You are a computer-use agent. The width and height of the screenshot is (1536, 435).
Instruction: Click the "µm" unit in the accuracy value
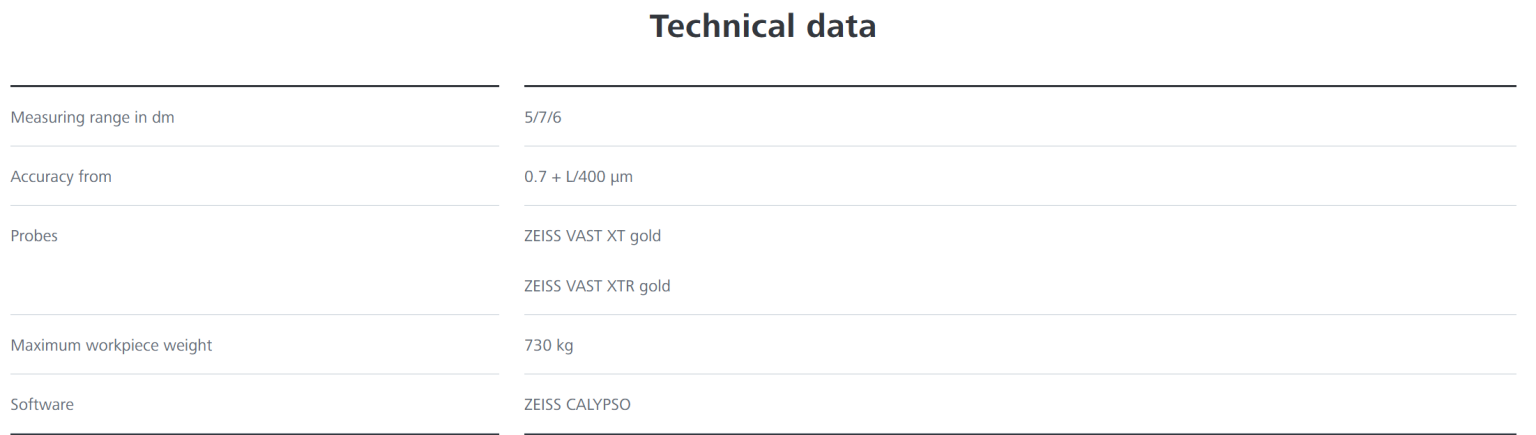click(622, 177)
